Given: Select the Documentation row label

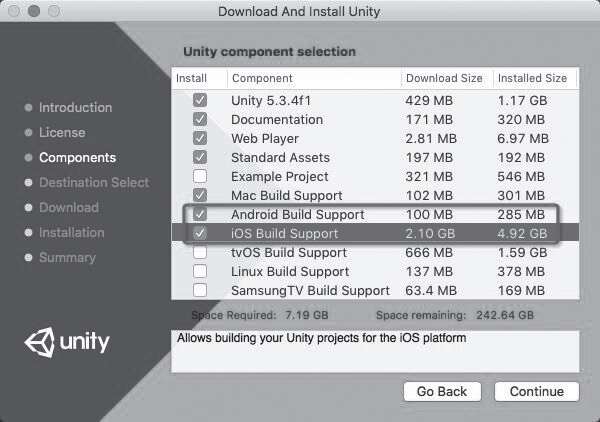Looking at the screenshot, I should [x=277, y=119].
